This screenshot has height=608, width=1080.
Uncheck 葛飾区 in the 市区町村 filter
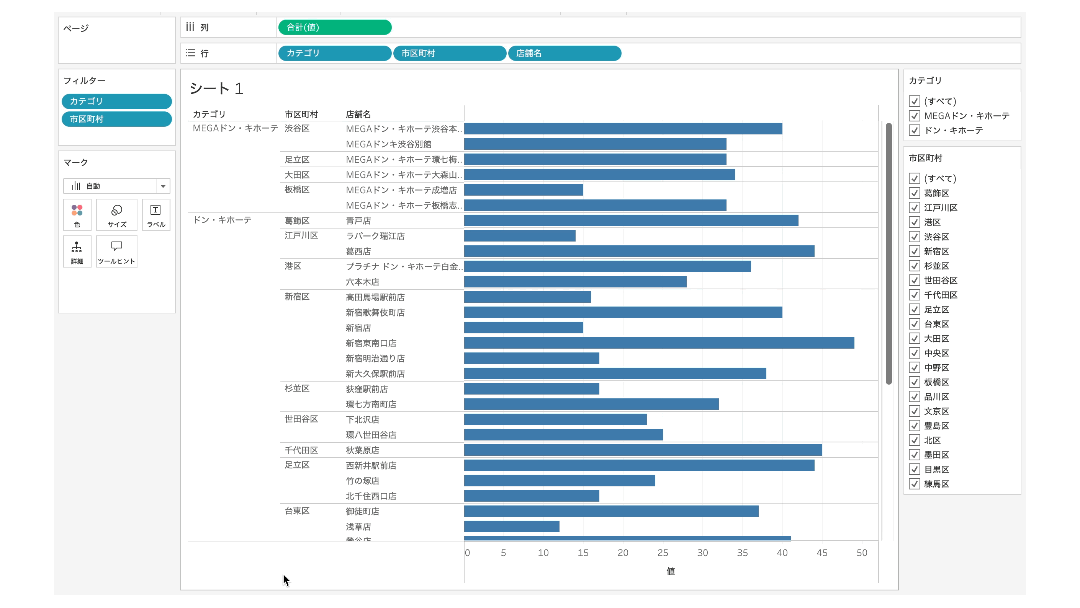(x=915, y=193)
